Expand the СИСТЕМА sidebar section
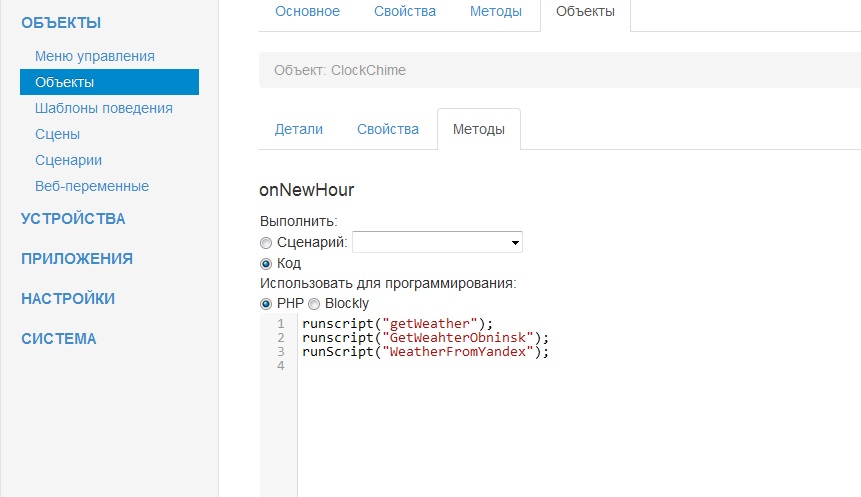 coord(59,339)
